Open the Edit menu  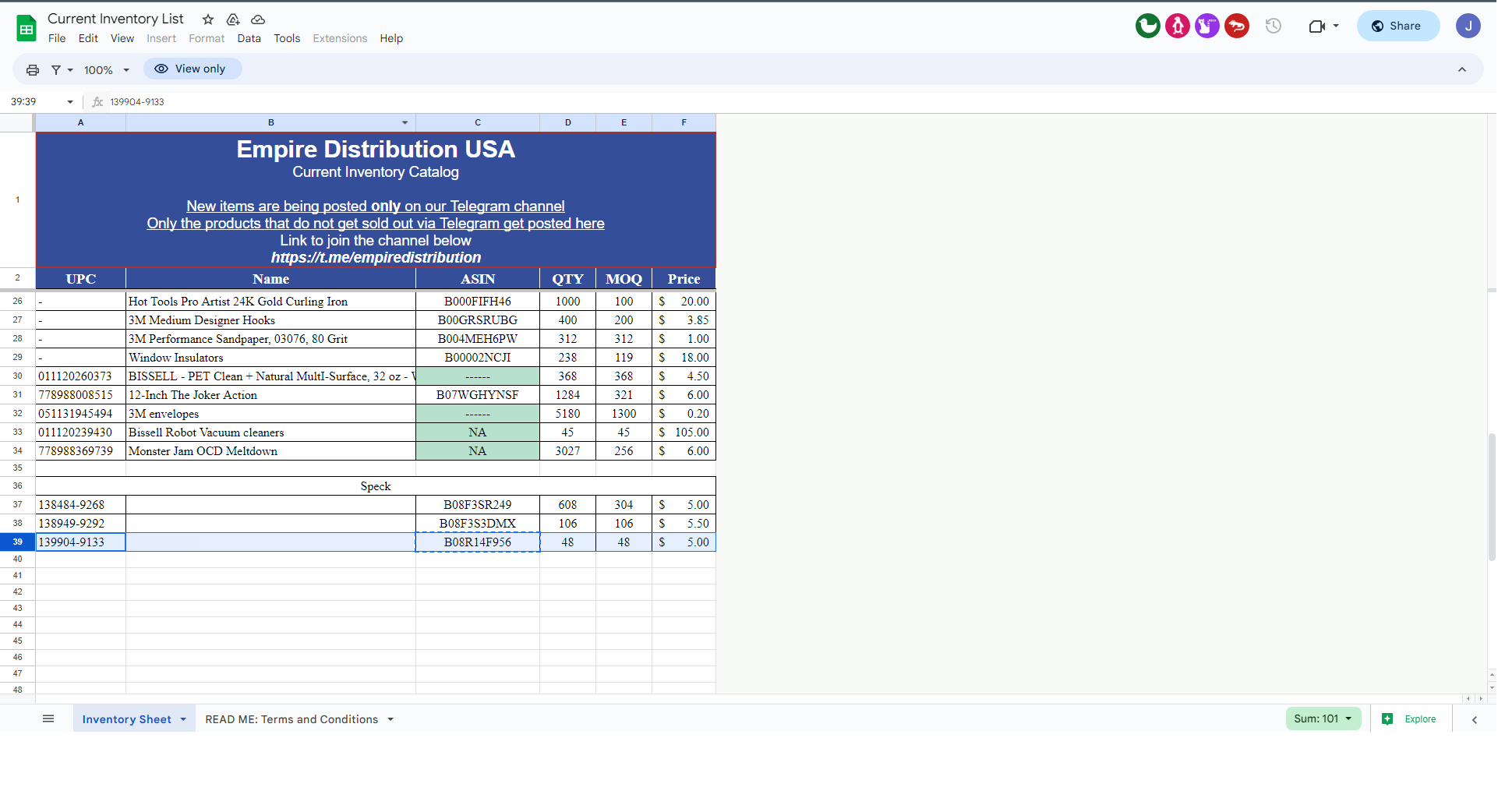pos(88,38)
